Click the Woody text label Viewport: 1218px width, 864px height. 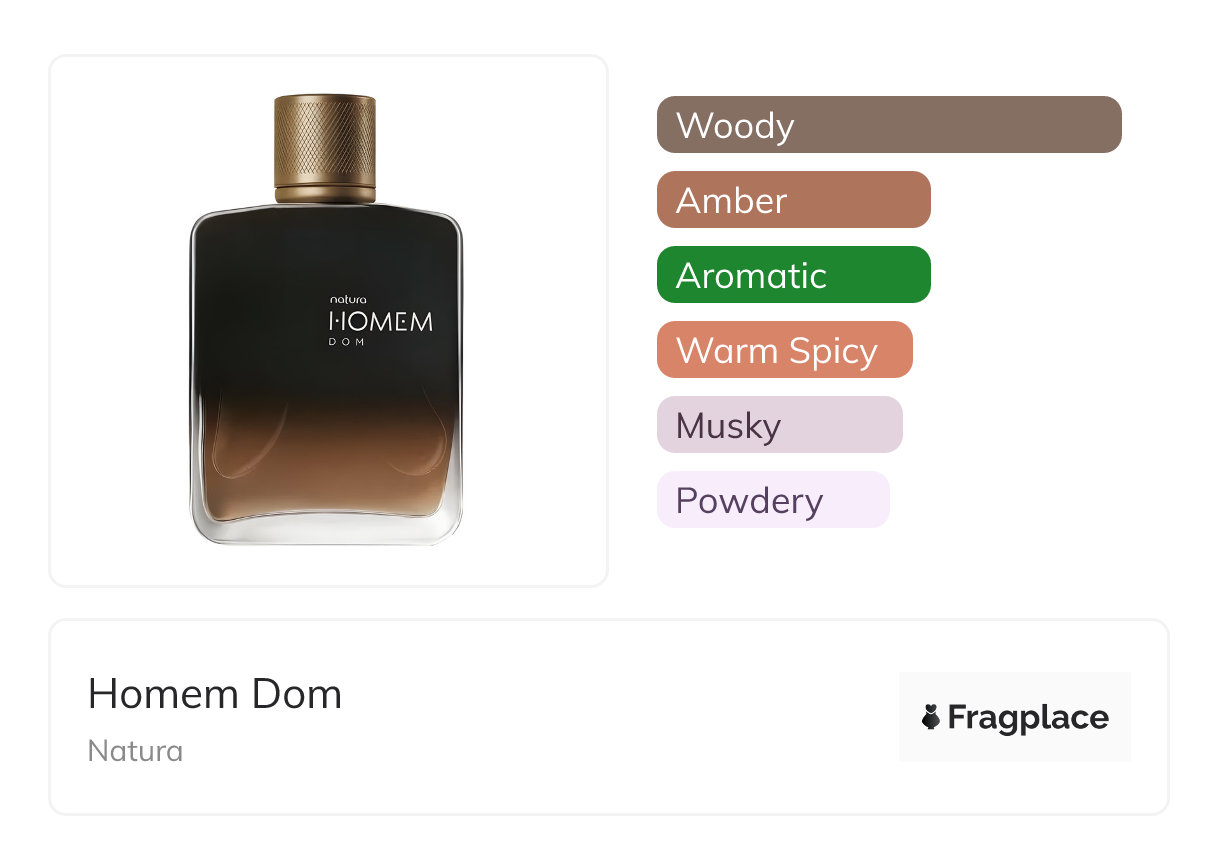click(x=735, y=126)
